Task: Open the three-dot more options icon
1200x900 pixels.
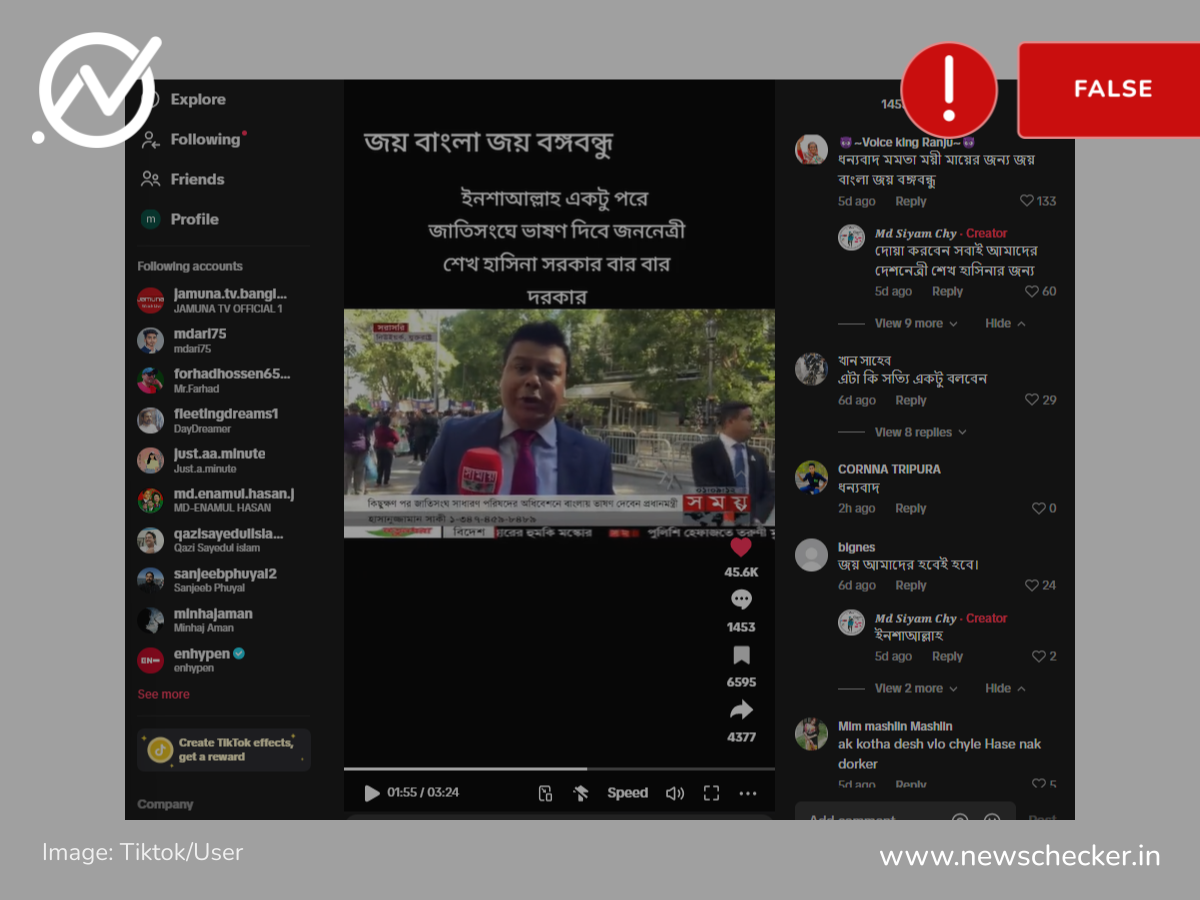Action: click(x=748, y=793)
